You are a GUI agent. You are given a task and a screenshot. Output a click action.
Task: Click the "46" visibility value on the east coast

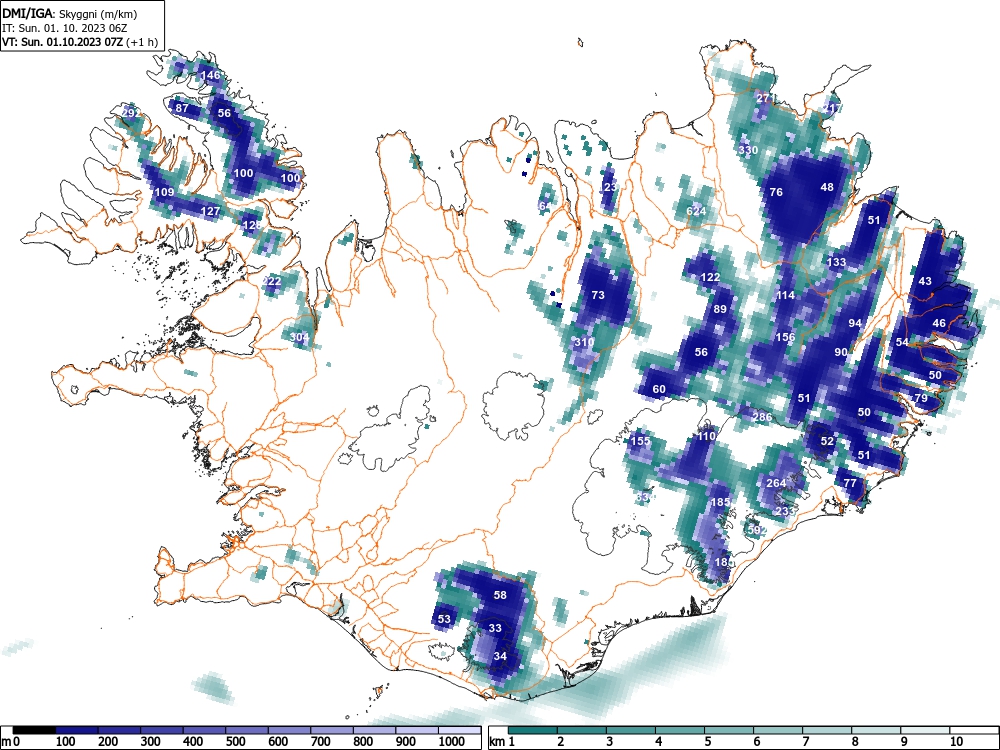point(939,323)
